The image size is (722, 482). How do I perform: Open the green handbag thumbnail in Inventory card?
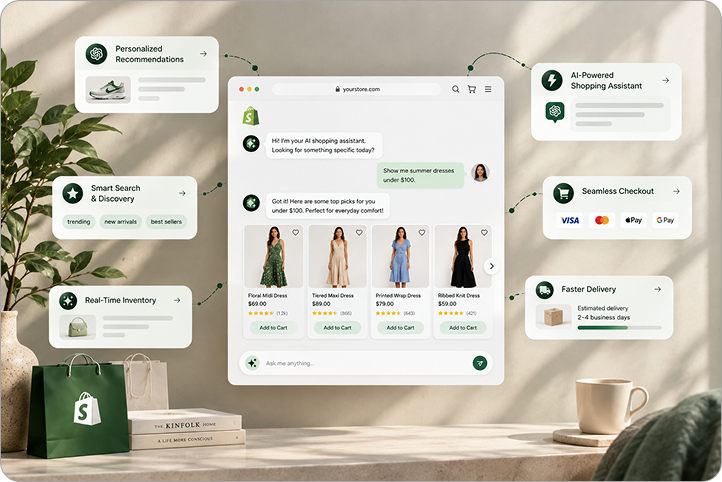77,327
